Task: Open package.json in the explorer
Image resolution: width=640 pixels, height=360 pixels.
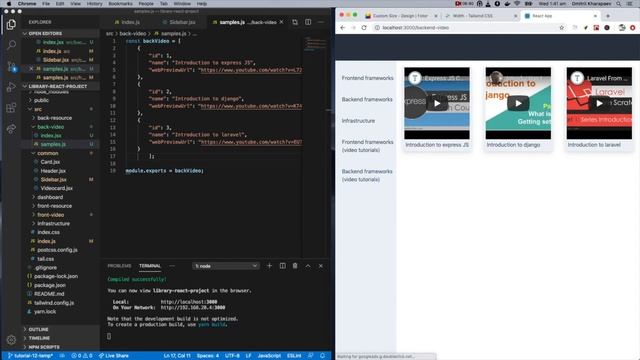Action: tap(50, 286)
